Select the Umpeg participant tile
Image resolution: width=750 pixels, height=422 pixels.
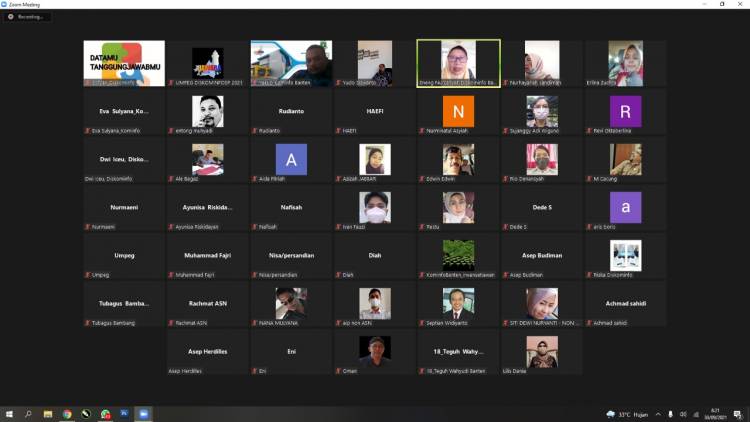point(124,255)
